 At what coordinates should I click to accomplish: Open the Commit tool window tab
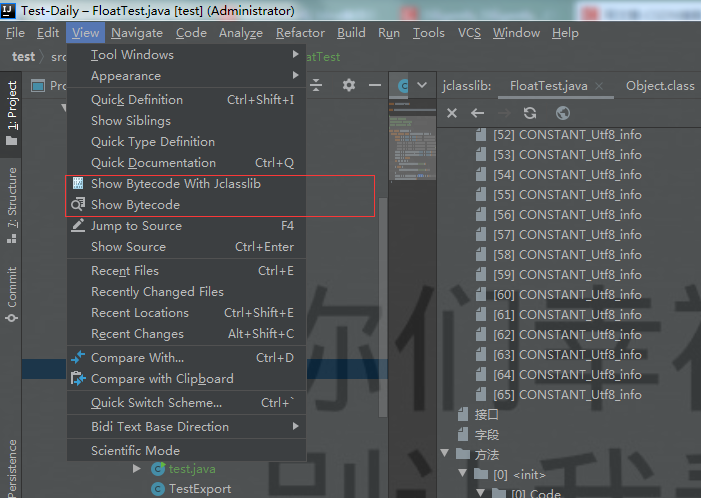pyautogui.click(x=12, y=294)
